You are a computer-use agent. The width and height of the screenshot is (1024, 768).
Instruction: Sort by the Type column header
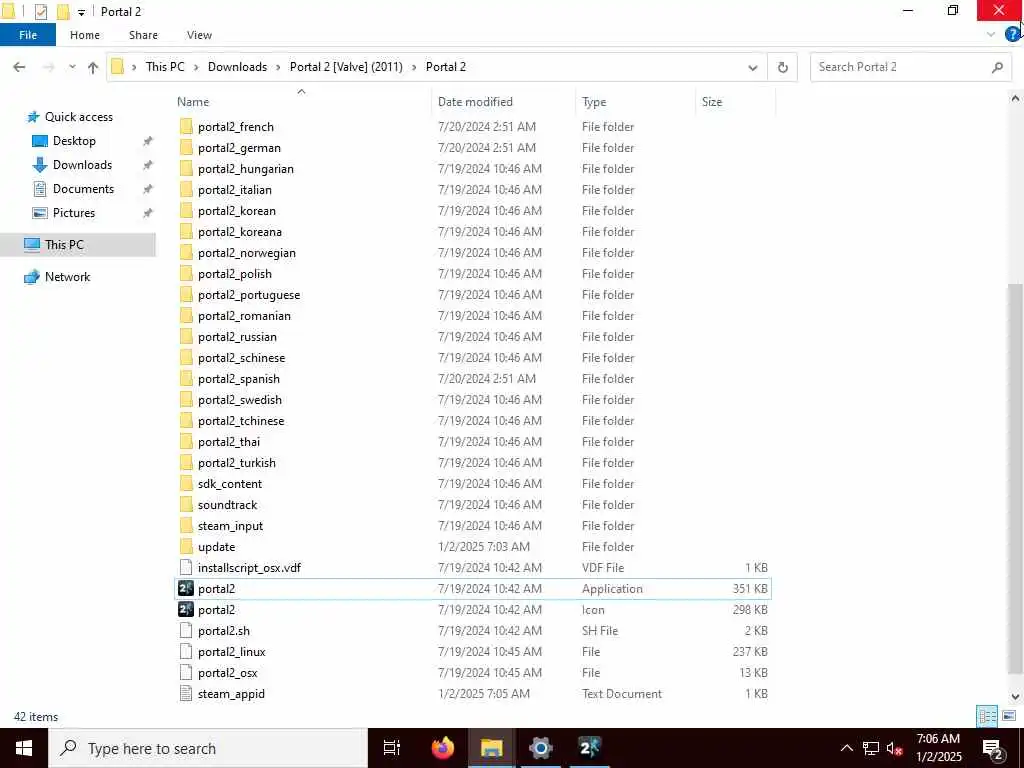click(x=635, y=102)
